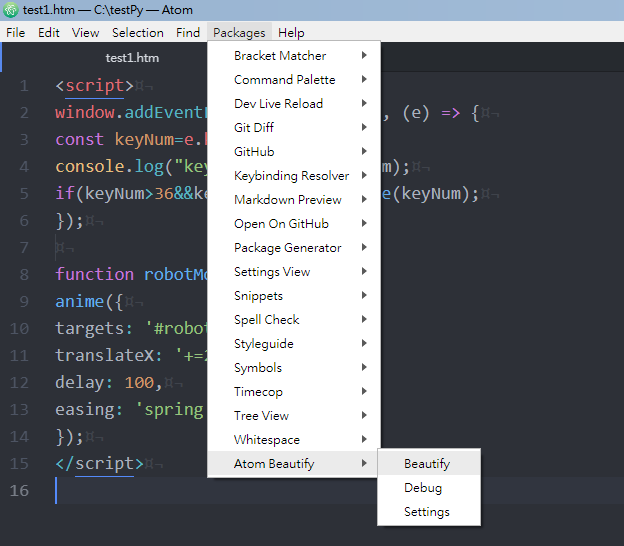Close the open Packages menu
The height and width of the screenshot is (546, 624).
239,33
